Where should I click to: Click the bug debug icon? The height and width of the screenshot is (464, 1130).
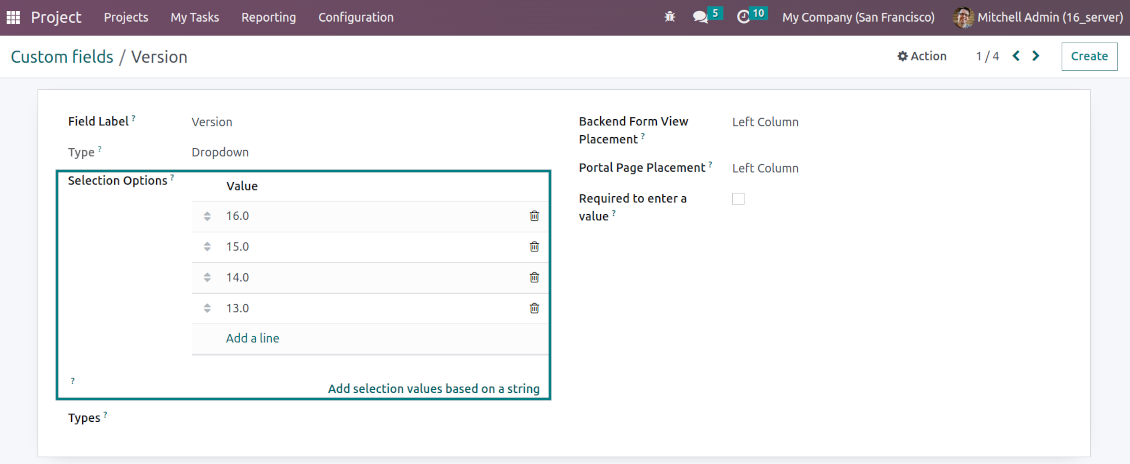[x=670, y=17]
